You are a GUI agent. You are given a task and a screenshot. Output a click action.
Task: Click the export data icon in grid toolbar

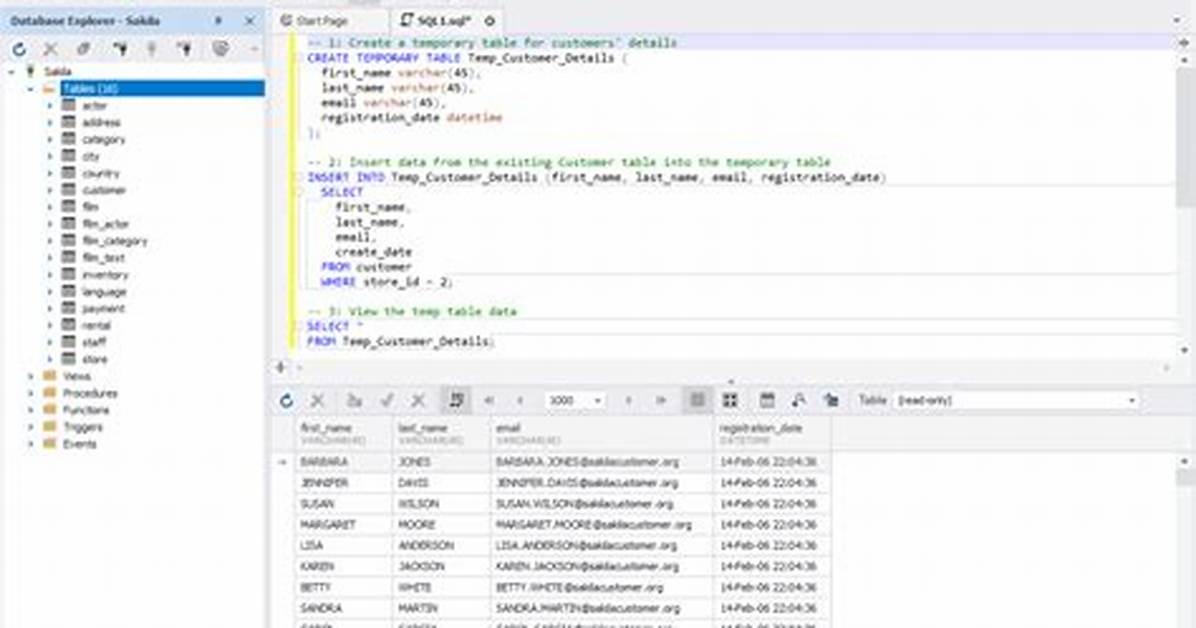831,401
